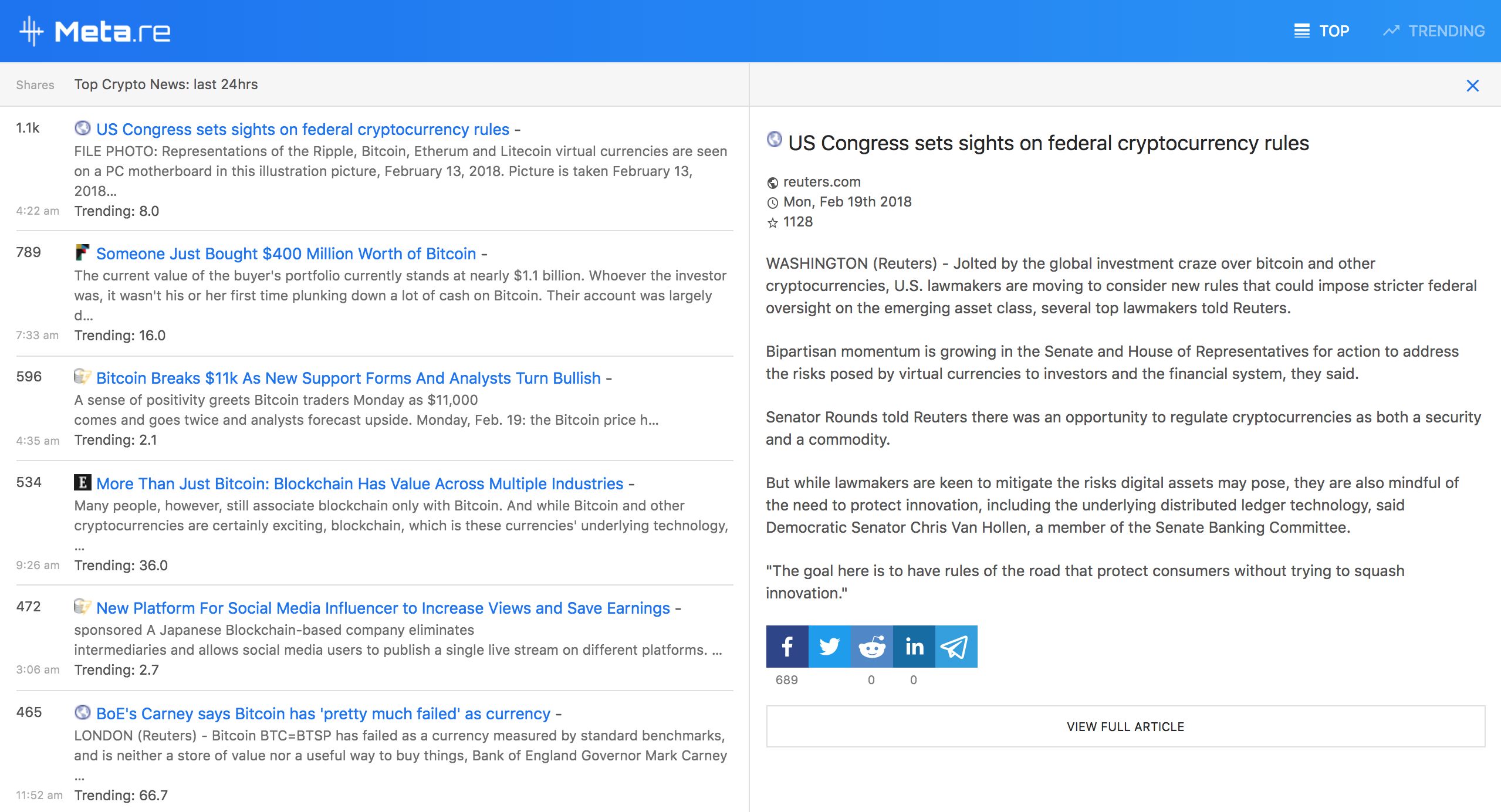Open 'Someone Just Bought $400 Million Worth of Bitcoin'
This screenshot has width=1501, height=812.
pos(286,253)
